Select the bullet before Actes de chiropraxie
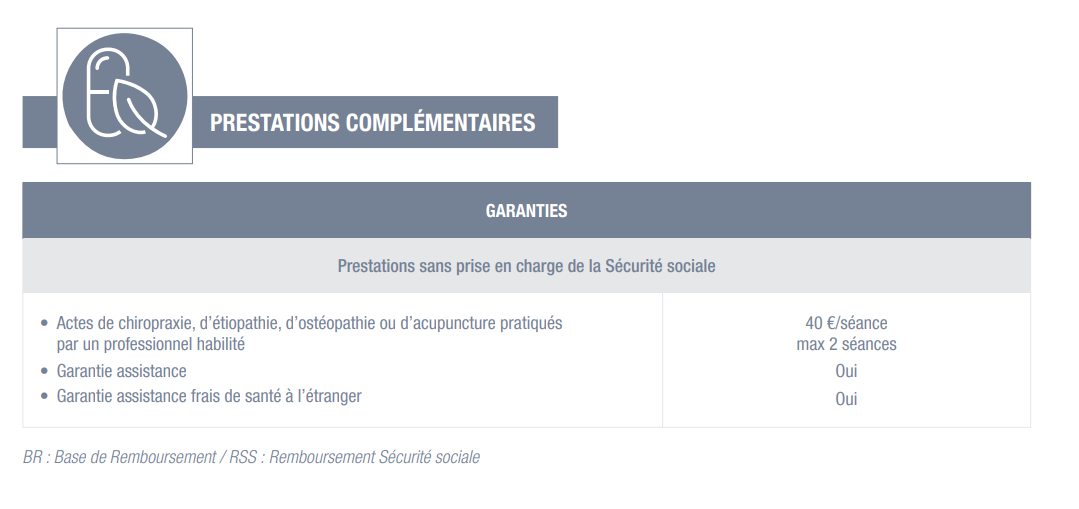 pos(44,324)
